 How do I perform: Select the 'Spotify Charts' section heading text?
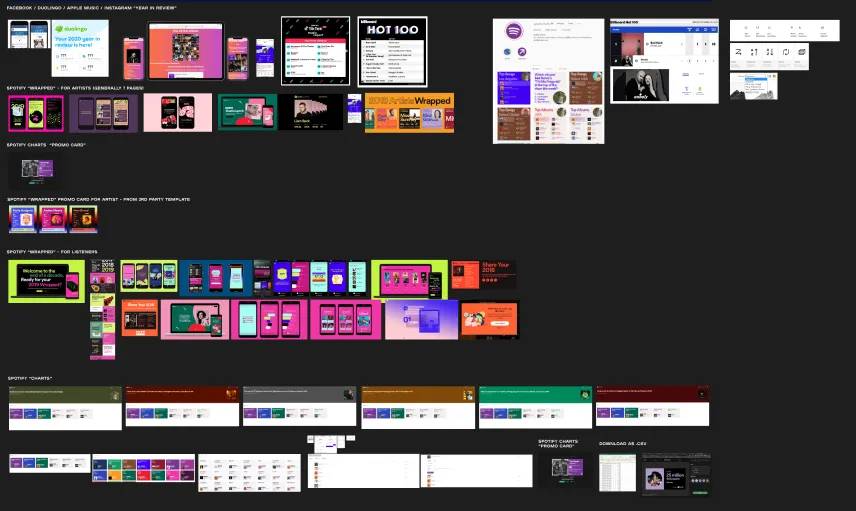(30, 378)
